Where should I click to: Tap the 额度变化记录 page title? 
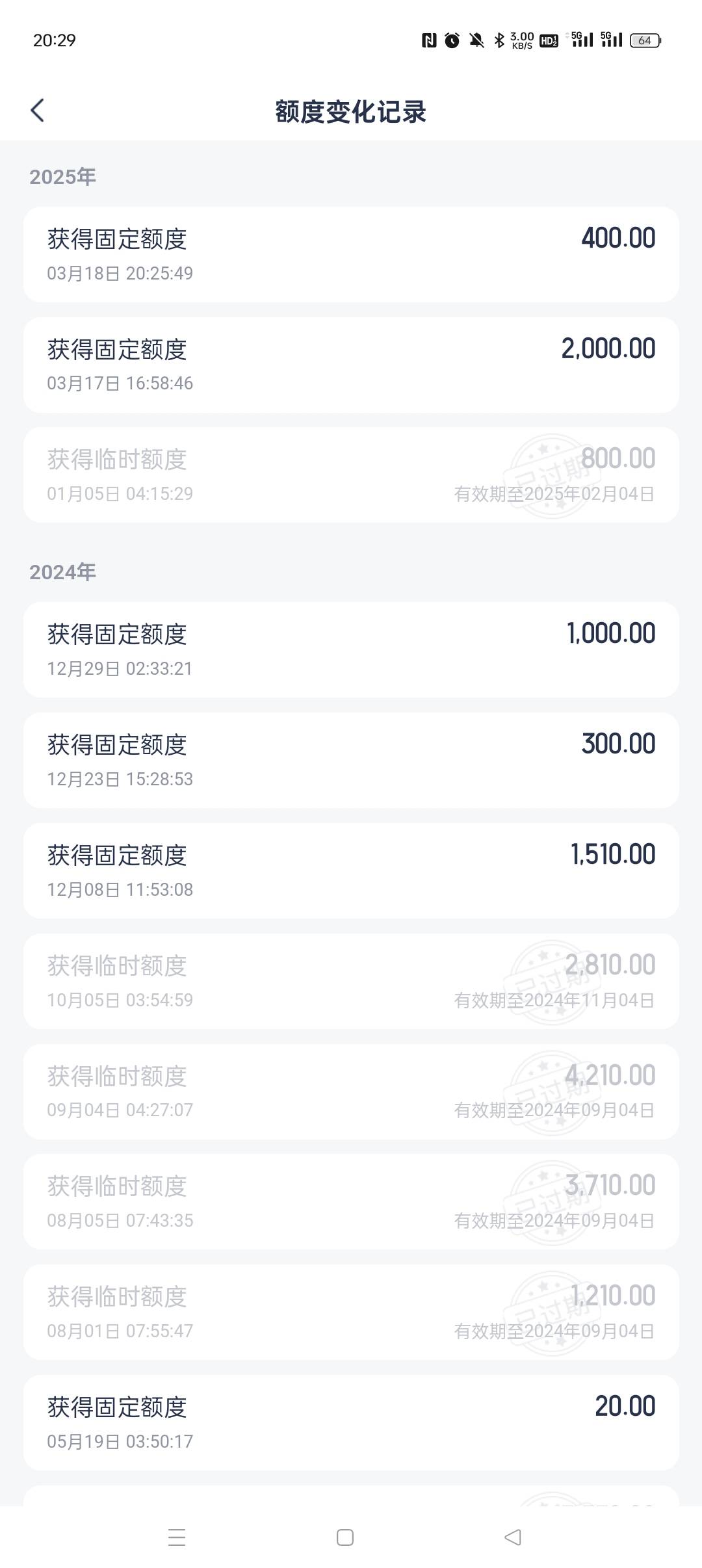(x=350, y=112)
